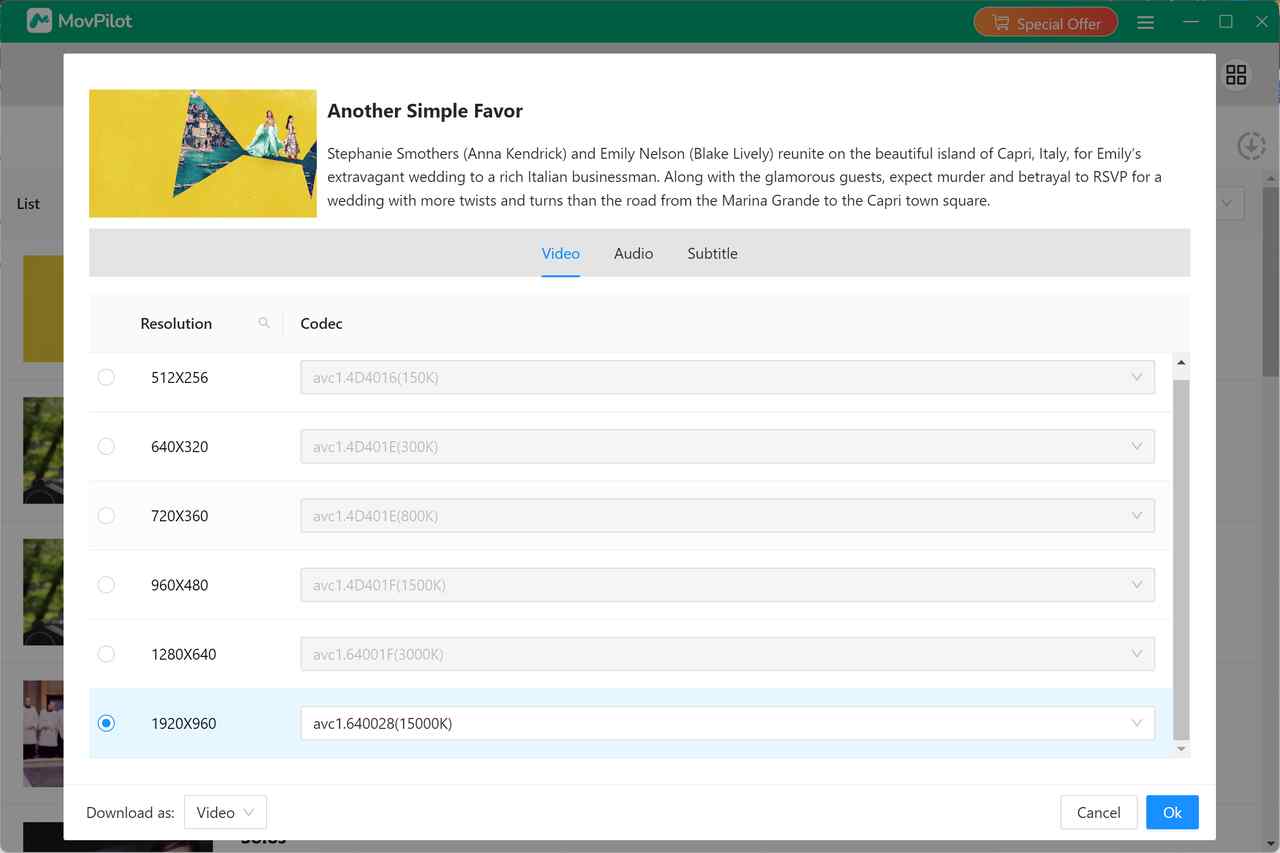Select the 960X480 resolution
The image size is (1280, 853).
coord(106,584)
